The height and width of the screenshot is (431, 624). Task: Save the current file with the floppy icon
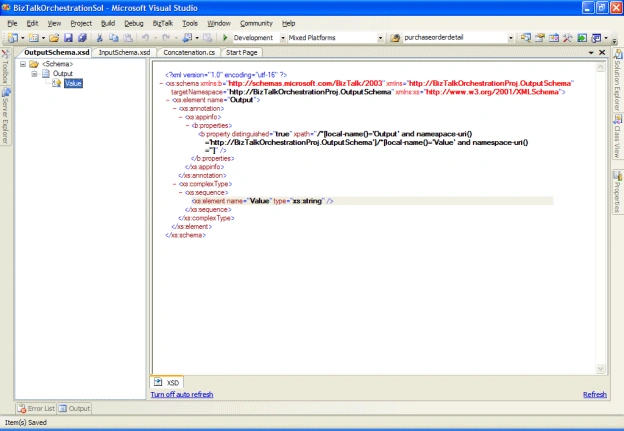(68, 38)
